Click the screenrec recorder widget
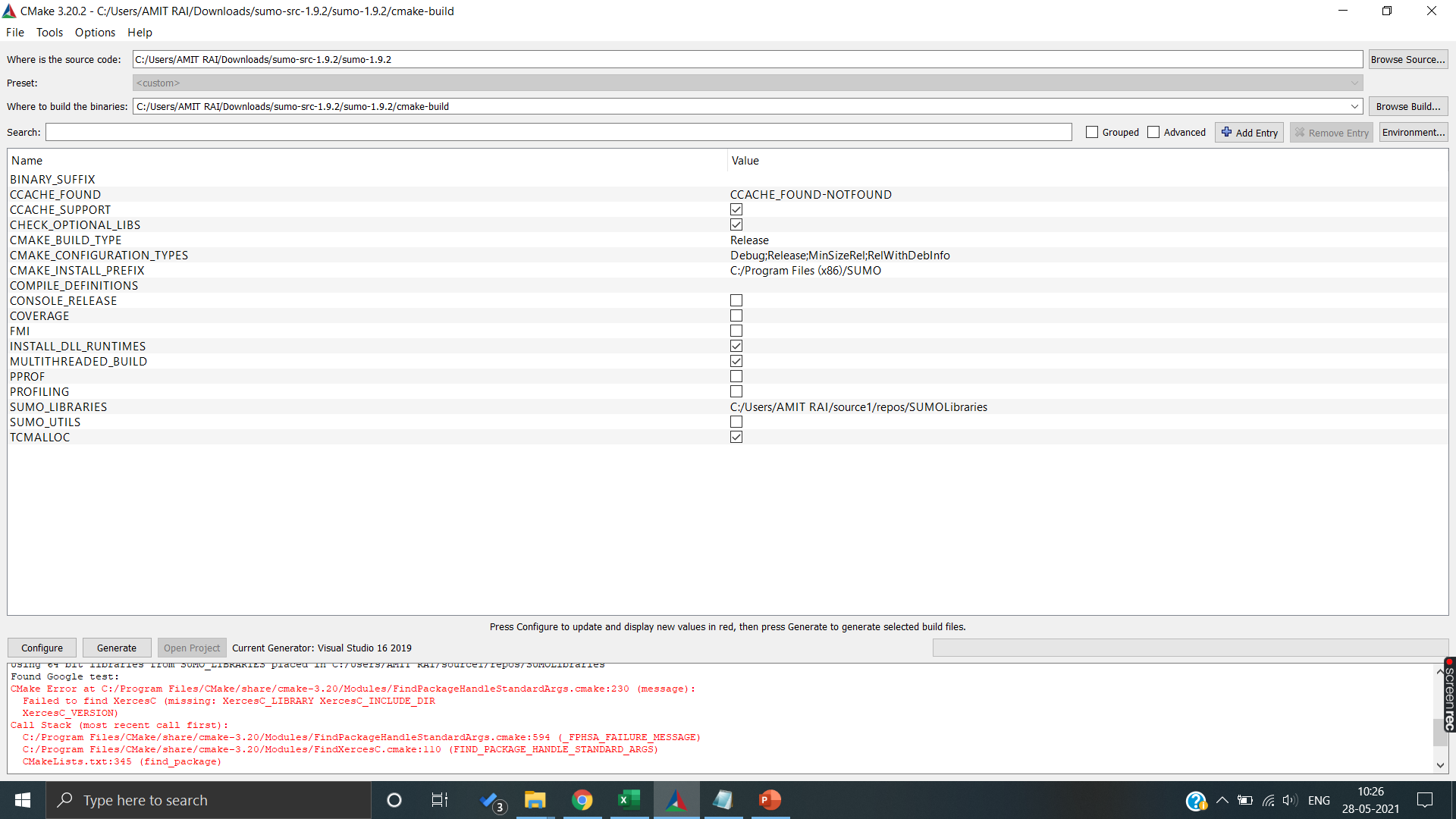Screen dimensions: 1456x819 1450,695
